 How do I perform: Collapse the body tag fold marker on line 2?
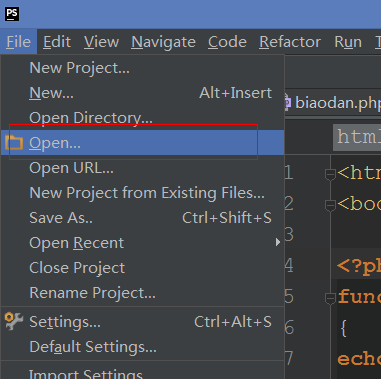[x=330, y=205]
